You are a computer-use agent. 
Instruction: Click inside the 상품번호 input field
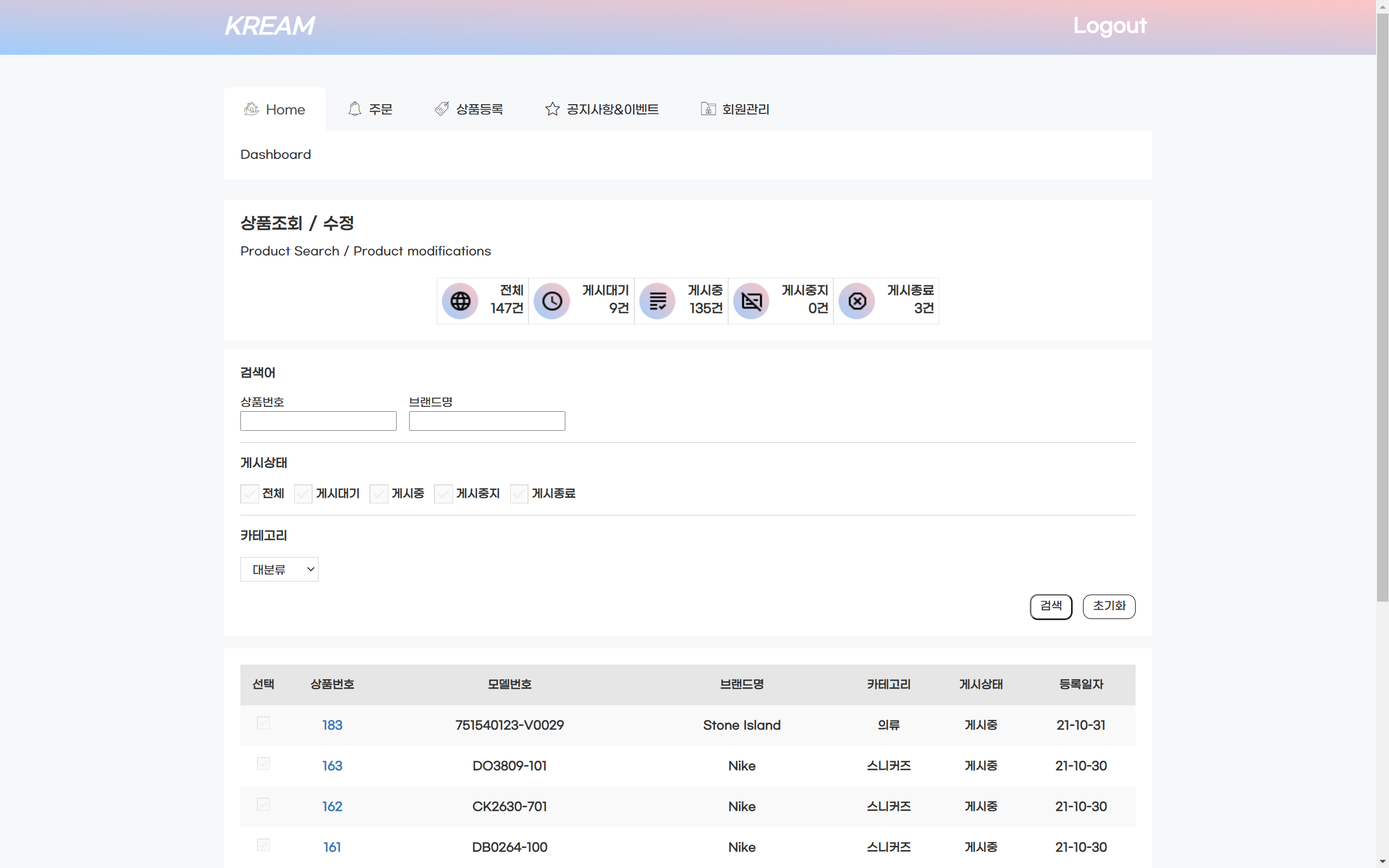pos(318,421)
